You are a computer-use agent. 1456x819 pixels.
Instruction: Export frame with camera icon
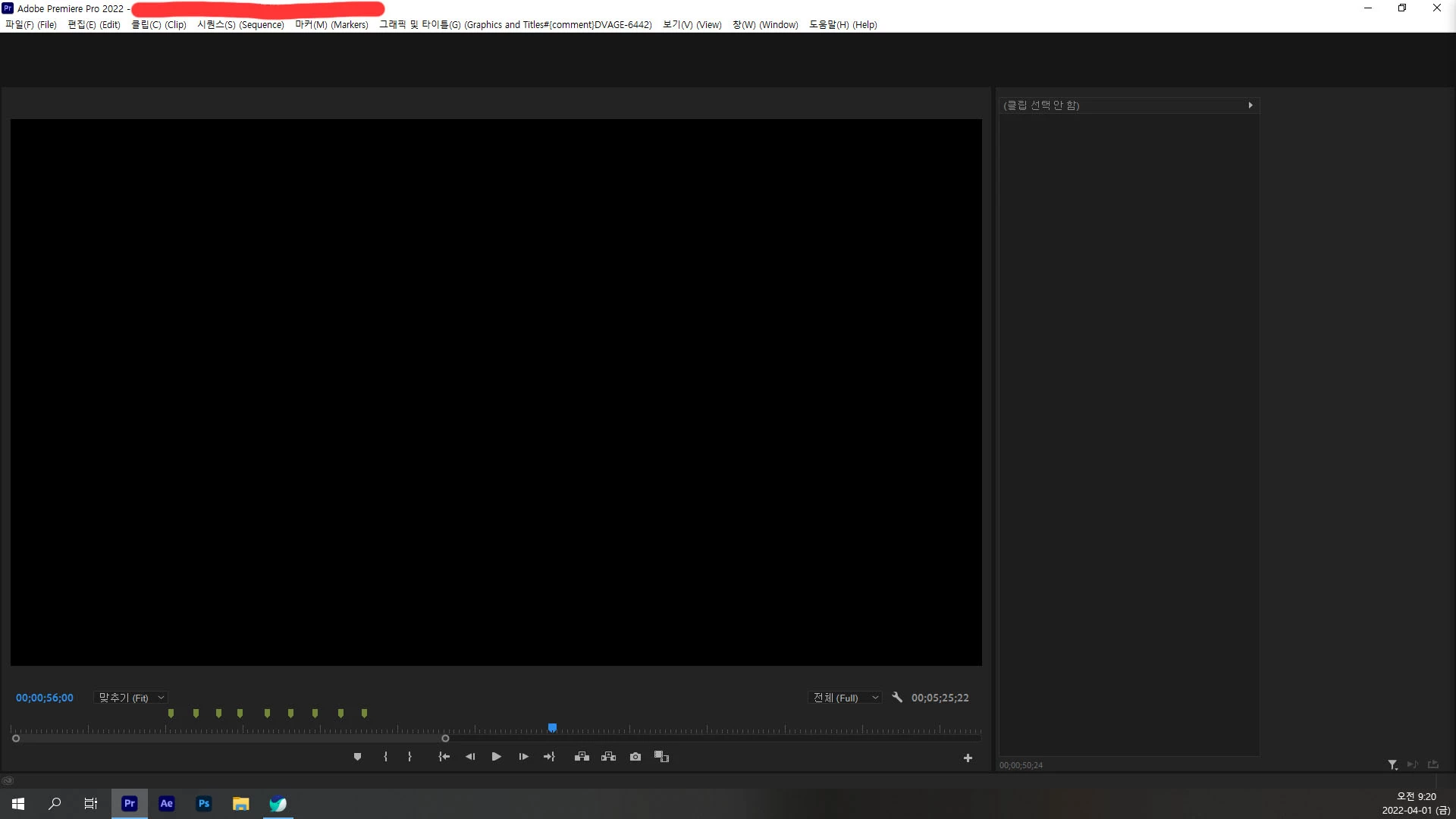(635, 757)
